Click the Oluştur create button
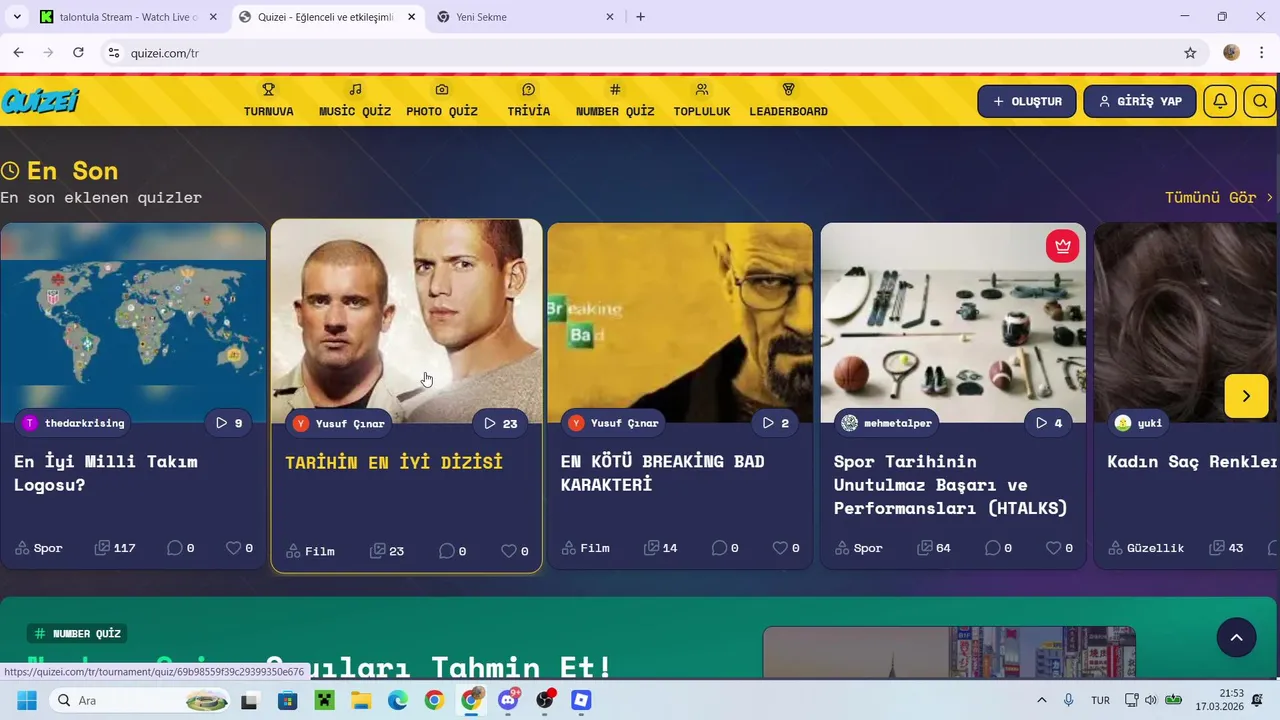The width and height of the screenshot is (1280, 720). pos(1027,101)
